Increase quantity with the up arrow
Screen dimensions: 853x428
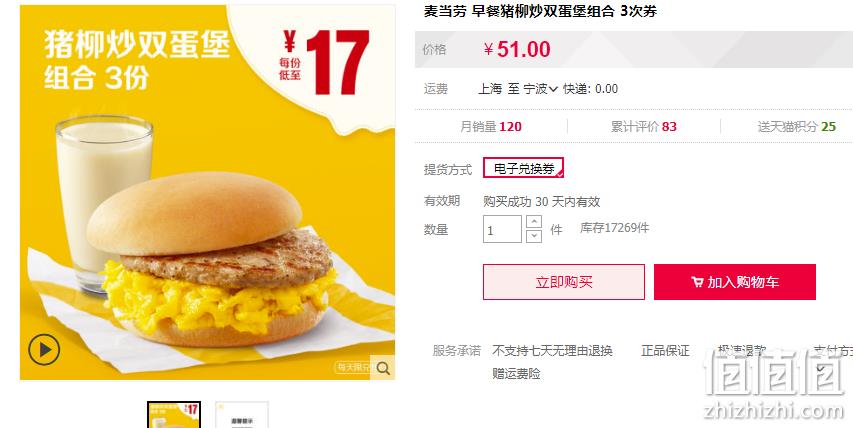click(534, 222)
